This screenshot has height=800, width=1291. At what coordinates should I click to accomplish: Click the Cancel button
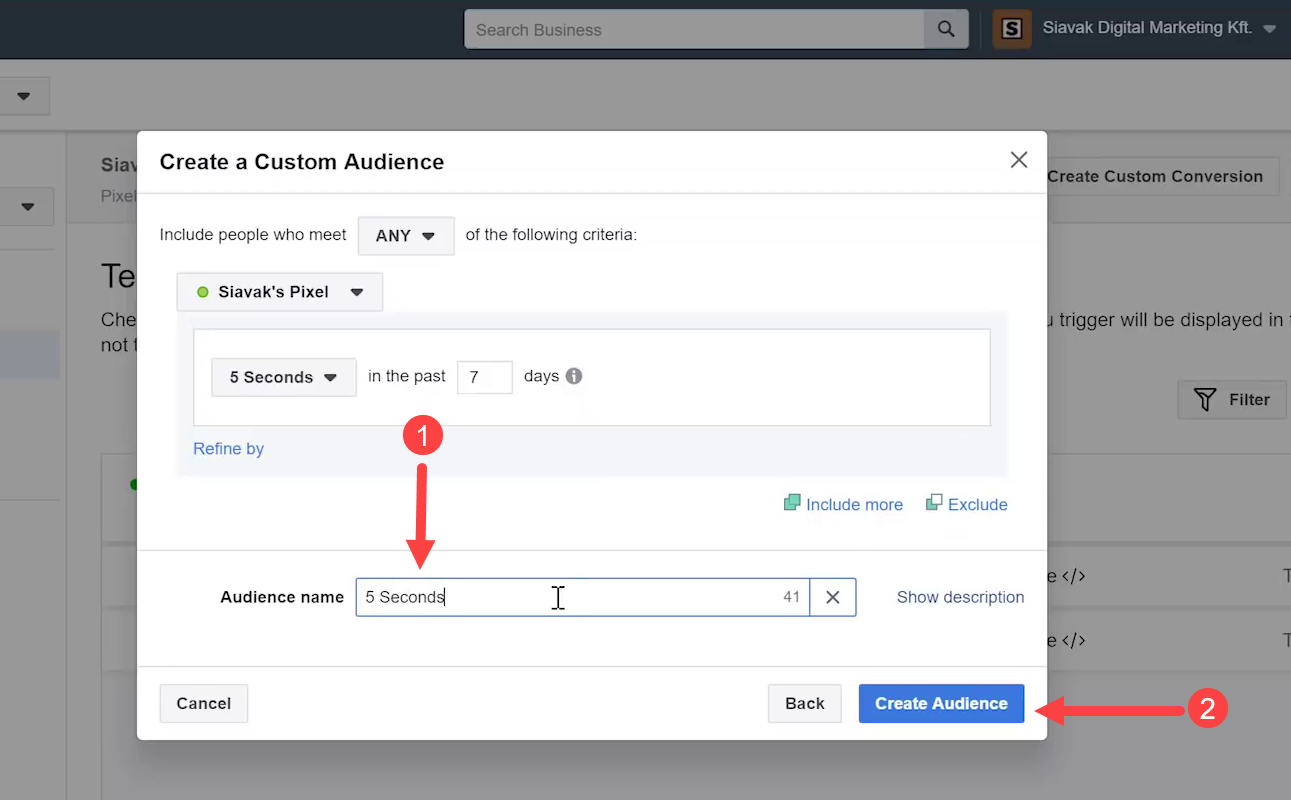[204, 703]
